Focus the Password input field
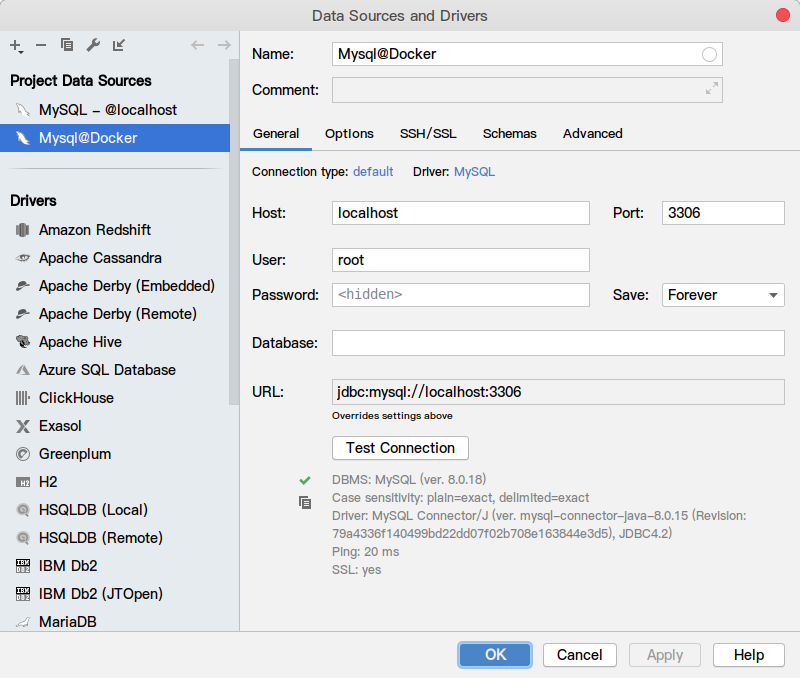This screenshot has width=800, height=678. tap(461, 295)
